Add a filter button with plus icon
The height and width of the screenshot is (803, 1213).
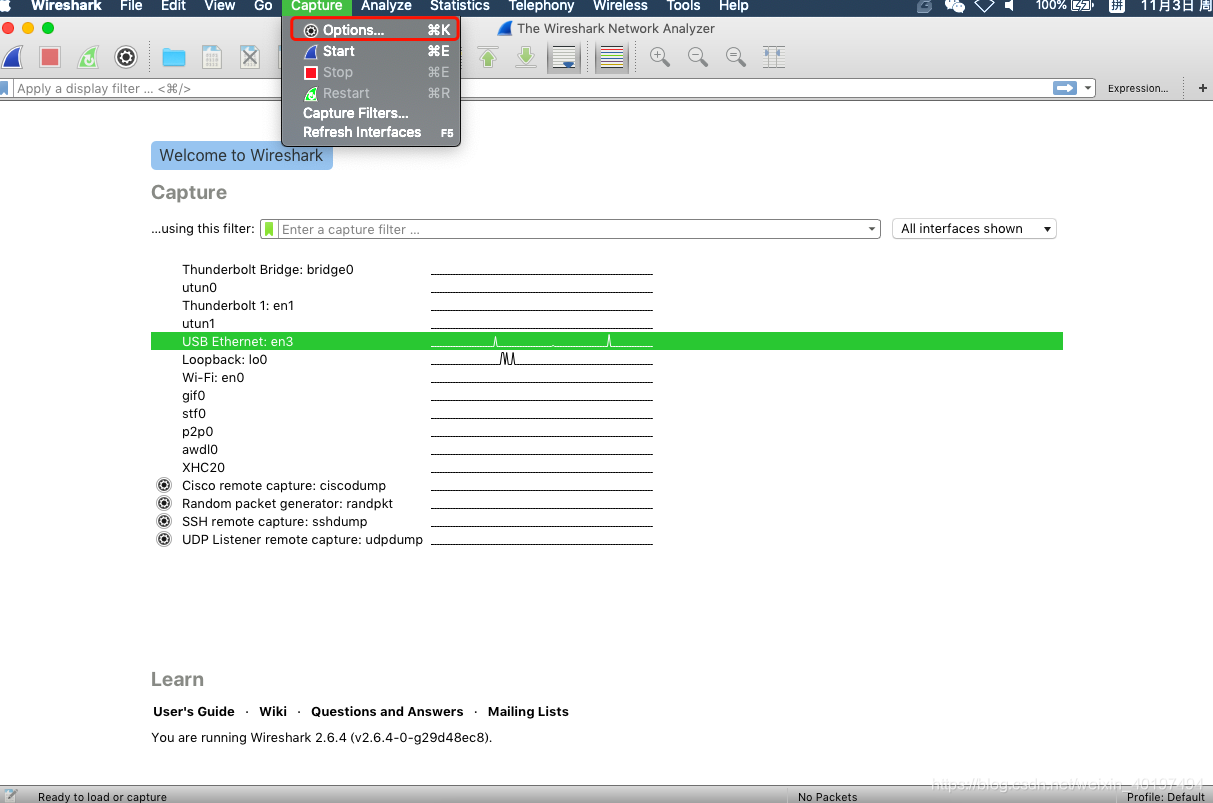coord(1202,88)
